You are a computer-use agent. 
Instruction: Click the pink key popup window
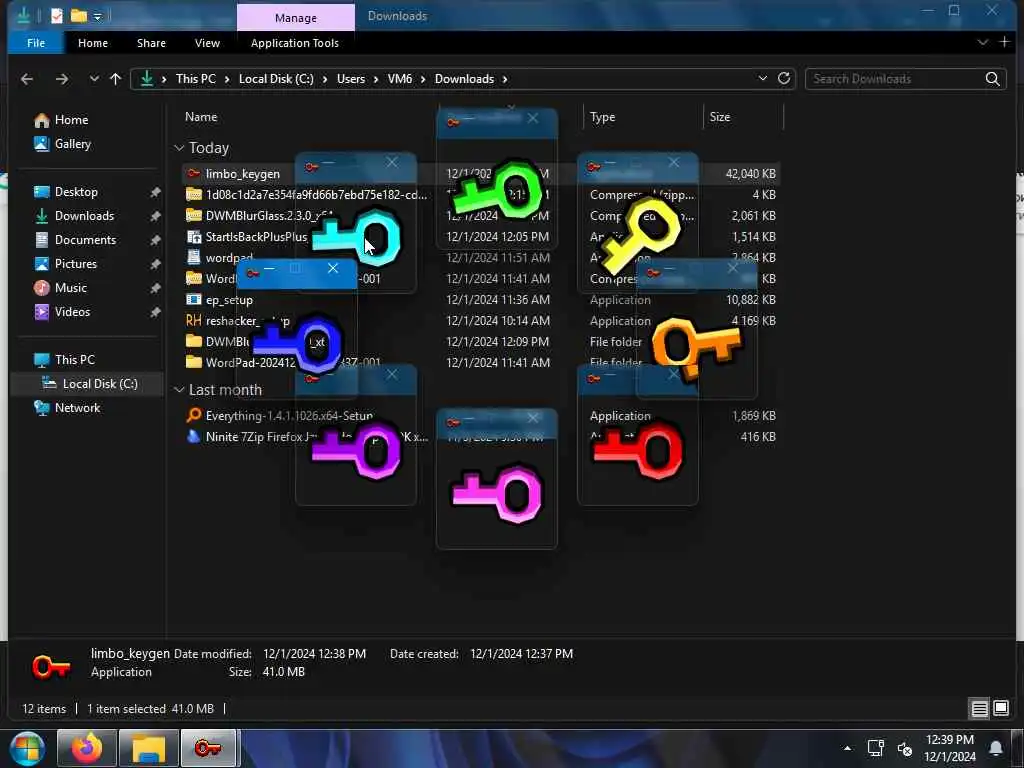(497, 479)
